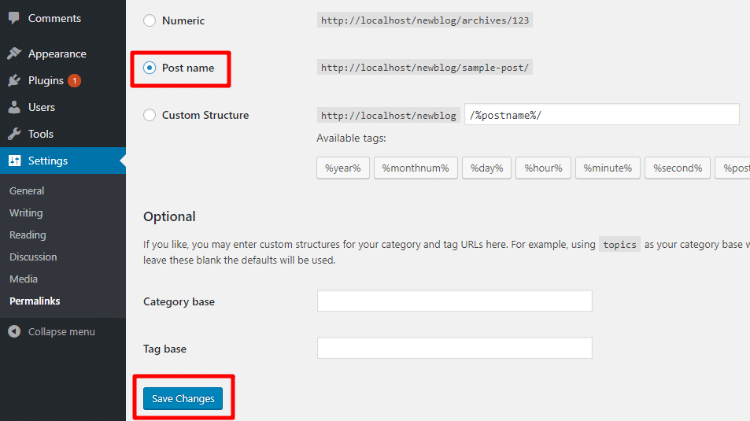
Task: Open the Media settings submenu item
Action: pyautogui.click(x=23, y=279)
